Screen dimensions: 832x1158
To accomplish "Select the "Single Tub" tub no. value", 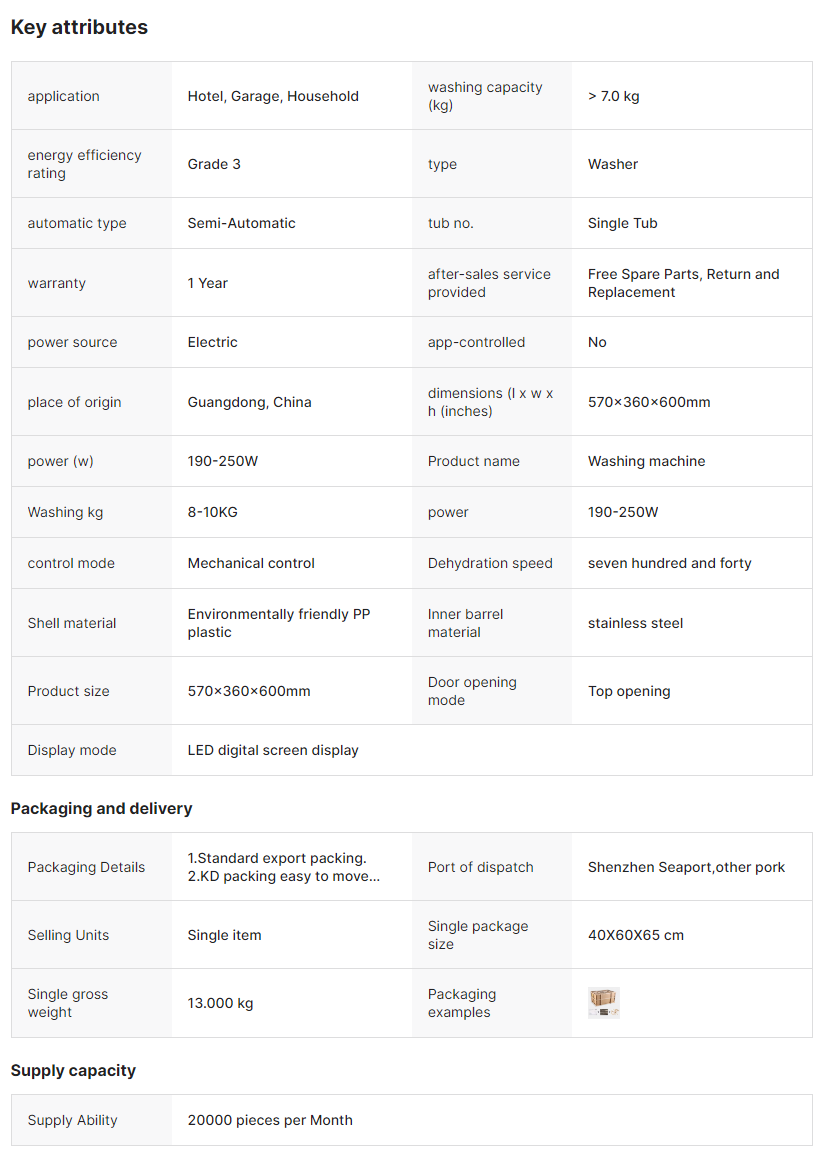I will click(622, 223).
